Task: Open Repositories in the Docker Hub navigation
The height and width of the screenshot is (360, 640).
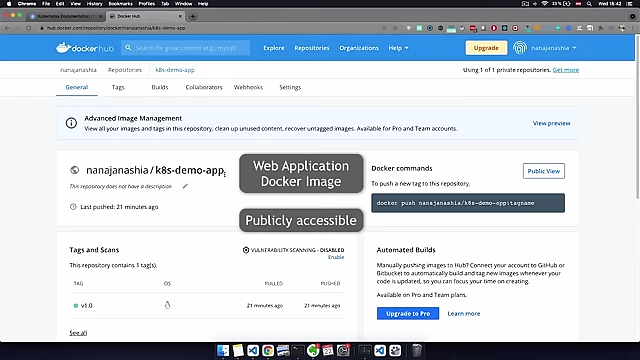Action: click(312, 48)
